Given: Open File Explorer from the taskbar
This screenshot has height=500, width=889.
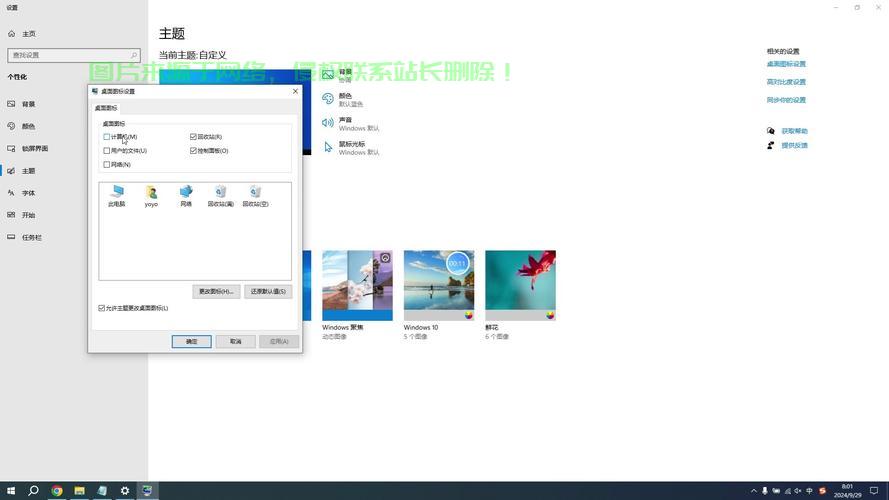Looking at the screenshot, I should (x=79, y=490).
